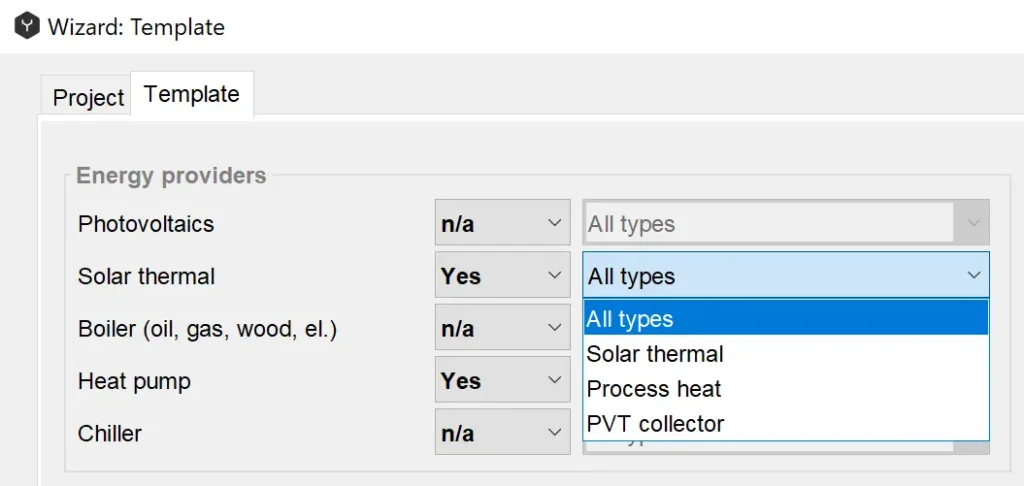Collapse the Solar thermal types combo box

click(x=973, y=276)
